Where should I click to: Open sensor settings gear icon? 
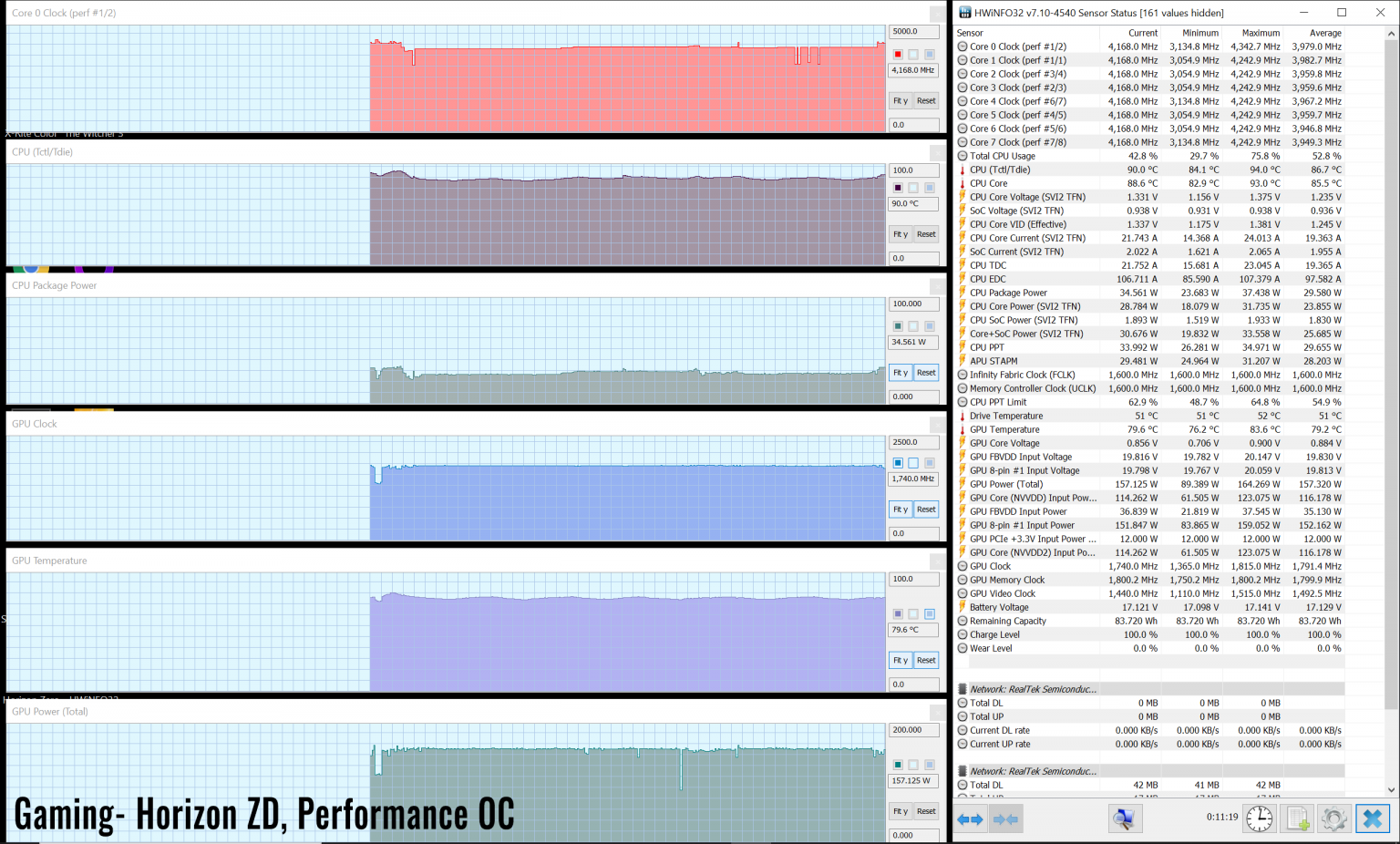pos(1333,818)
